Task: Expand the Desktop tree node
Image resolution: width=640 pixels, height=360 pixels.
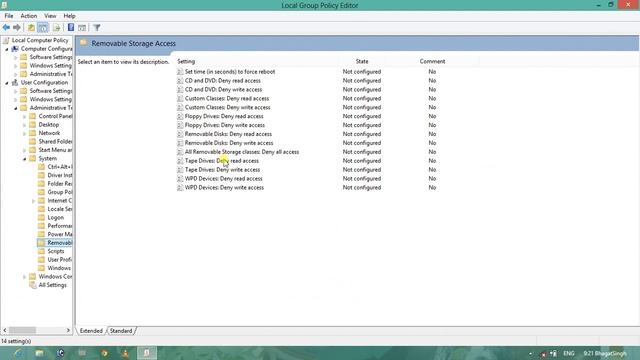Action: point(25,125)
